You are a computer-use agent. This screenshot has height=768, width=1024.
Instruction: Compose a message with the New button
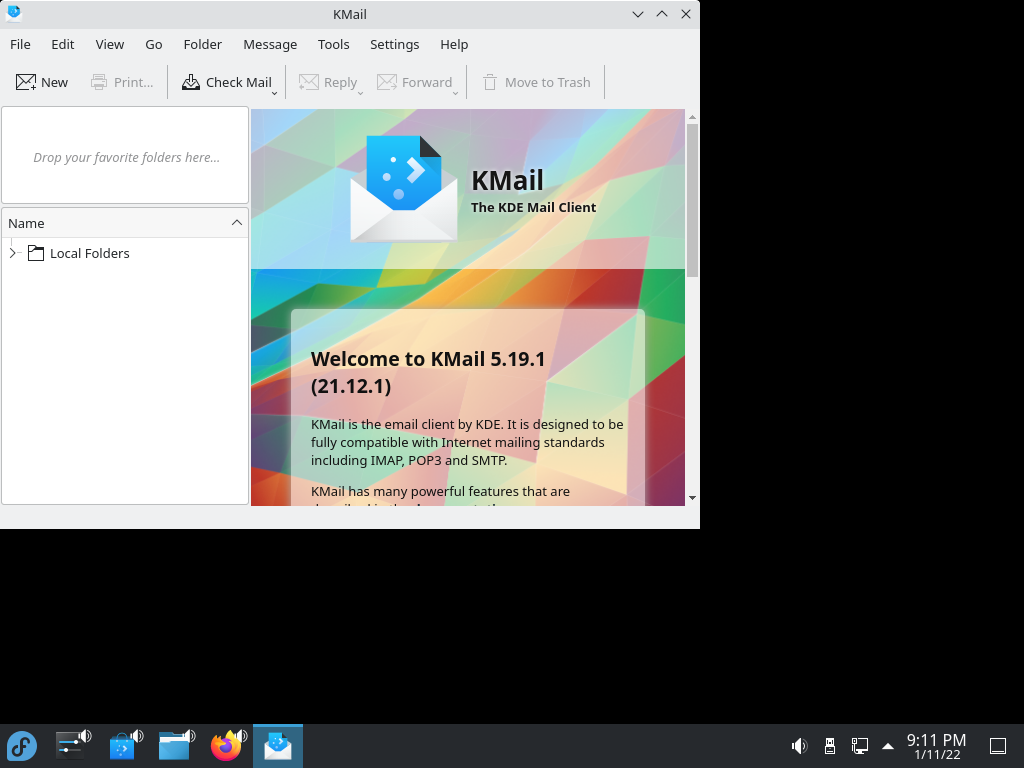[42, 82]
